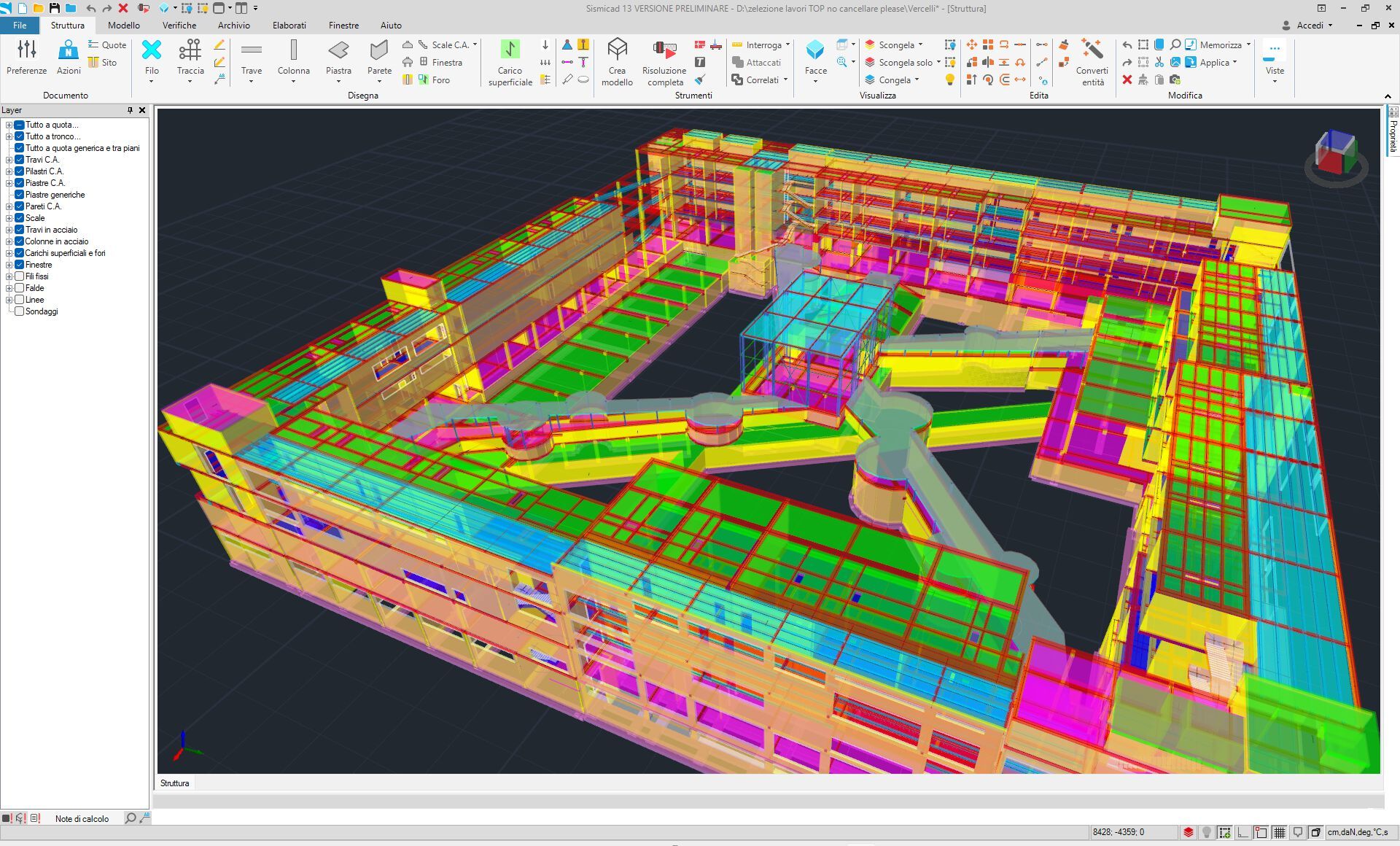Uncheck the Travi C.A. layer
The width and height of the screenshot is (1400, 846).
[x=20, y=160]
